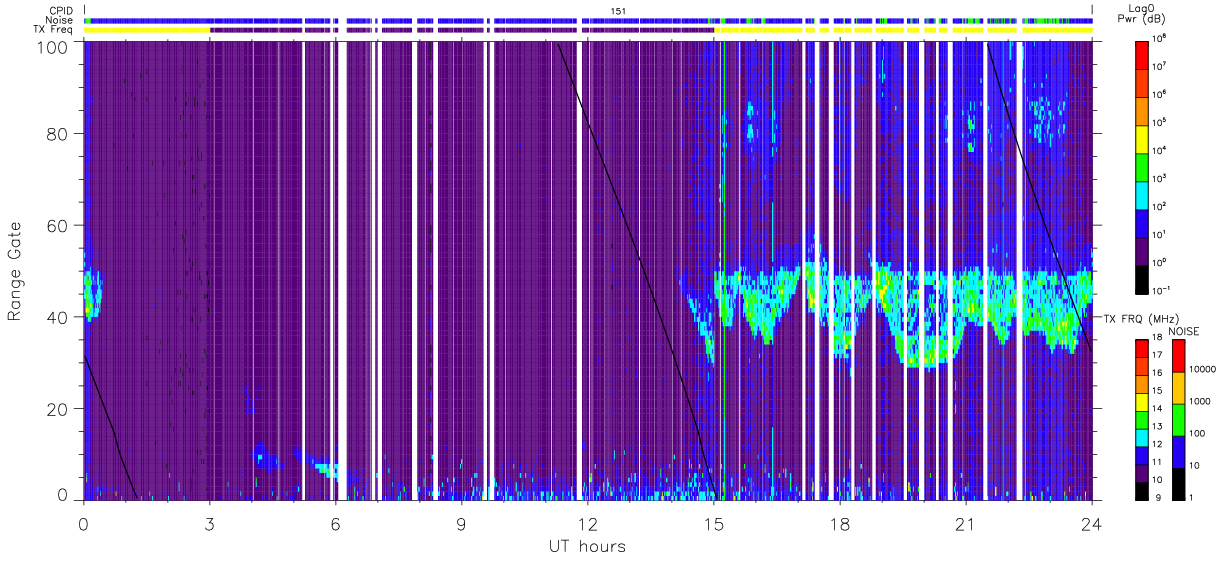Image resolution: width=1228 pixels, height=567 pixels.
Task: Pick the blue segment of the NOISE colorbar
Action: [x=1178, y=451]
